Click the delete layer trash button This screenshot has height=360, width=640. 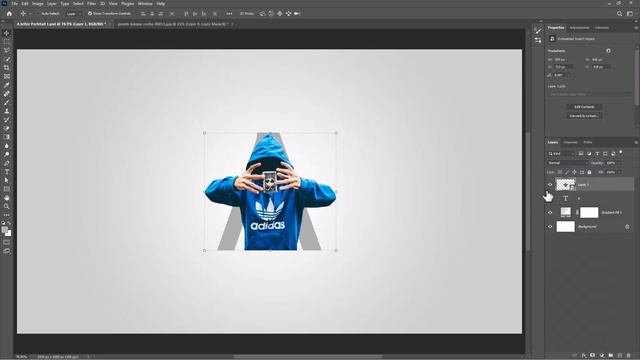628,356
